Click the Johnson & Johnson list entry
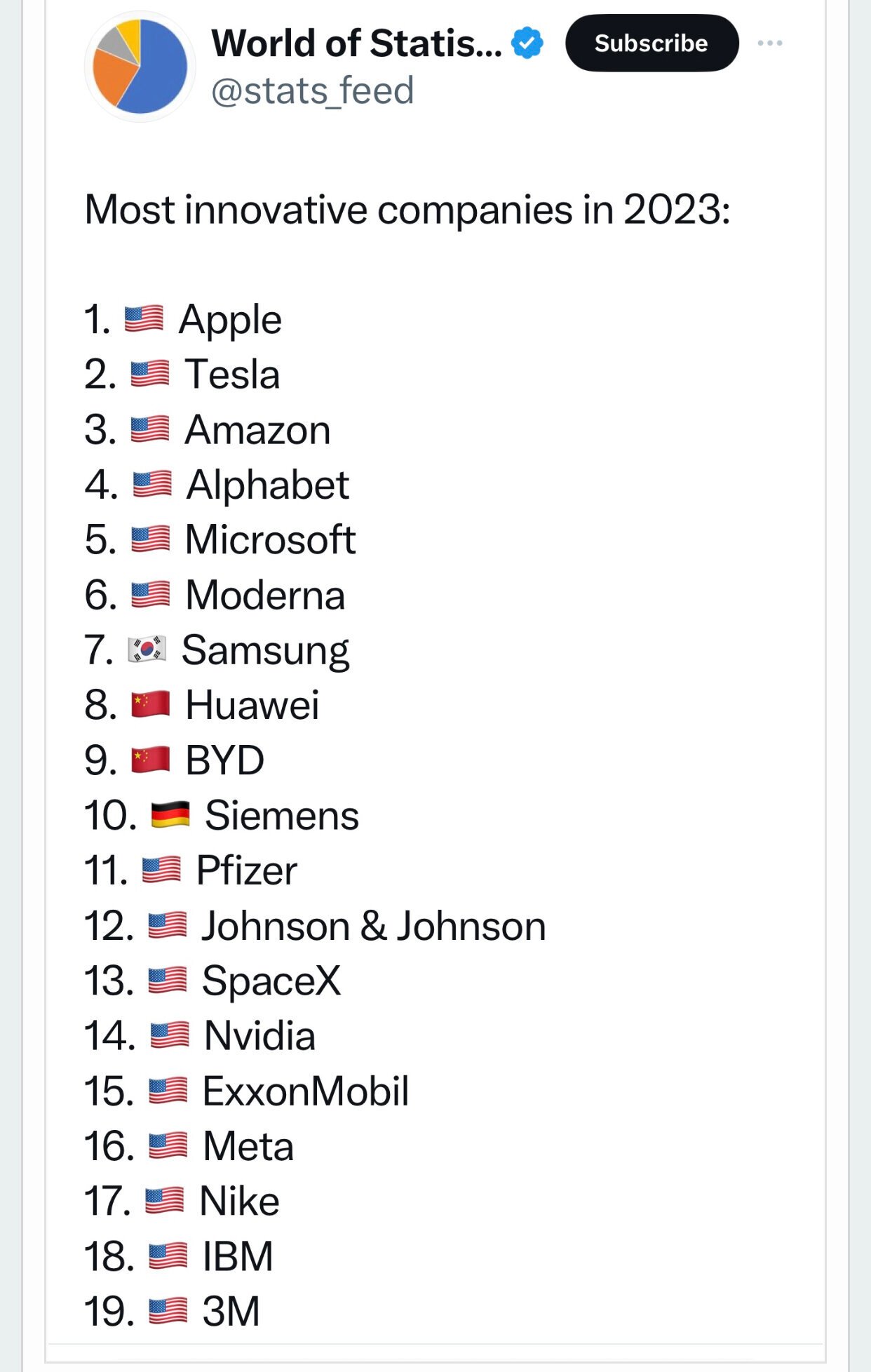The image size is (871, 1372). [x=314, y=925]
